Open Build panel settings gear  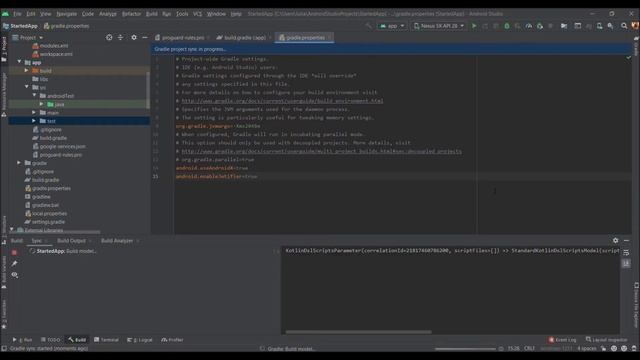(x=615, y=241)
